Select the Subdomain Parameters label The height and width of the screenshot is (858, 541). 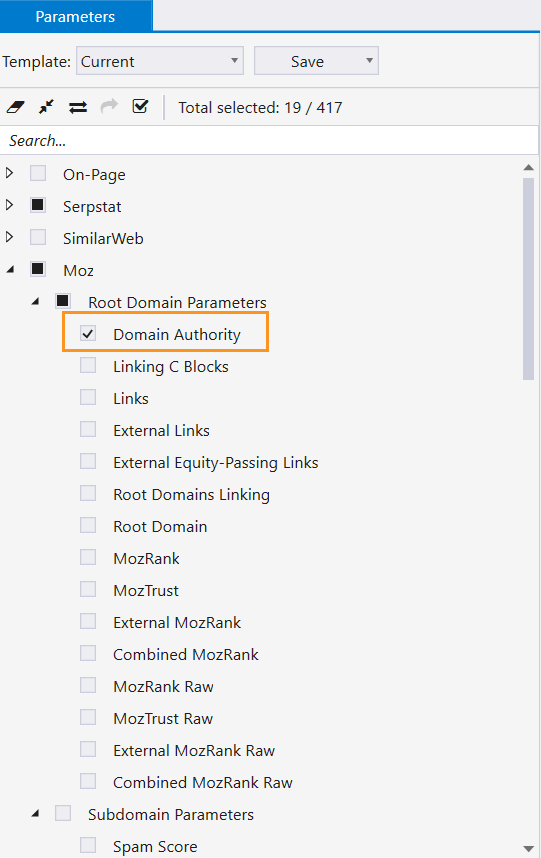[x=171, y=815]
